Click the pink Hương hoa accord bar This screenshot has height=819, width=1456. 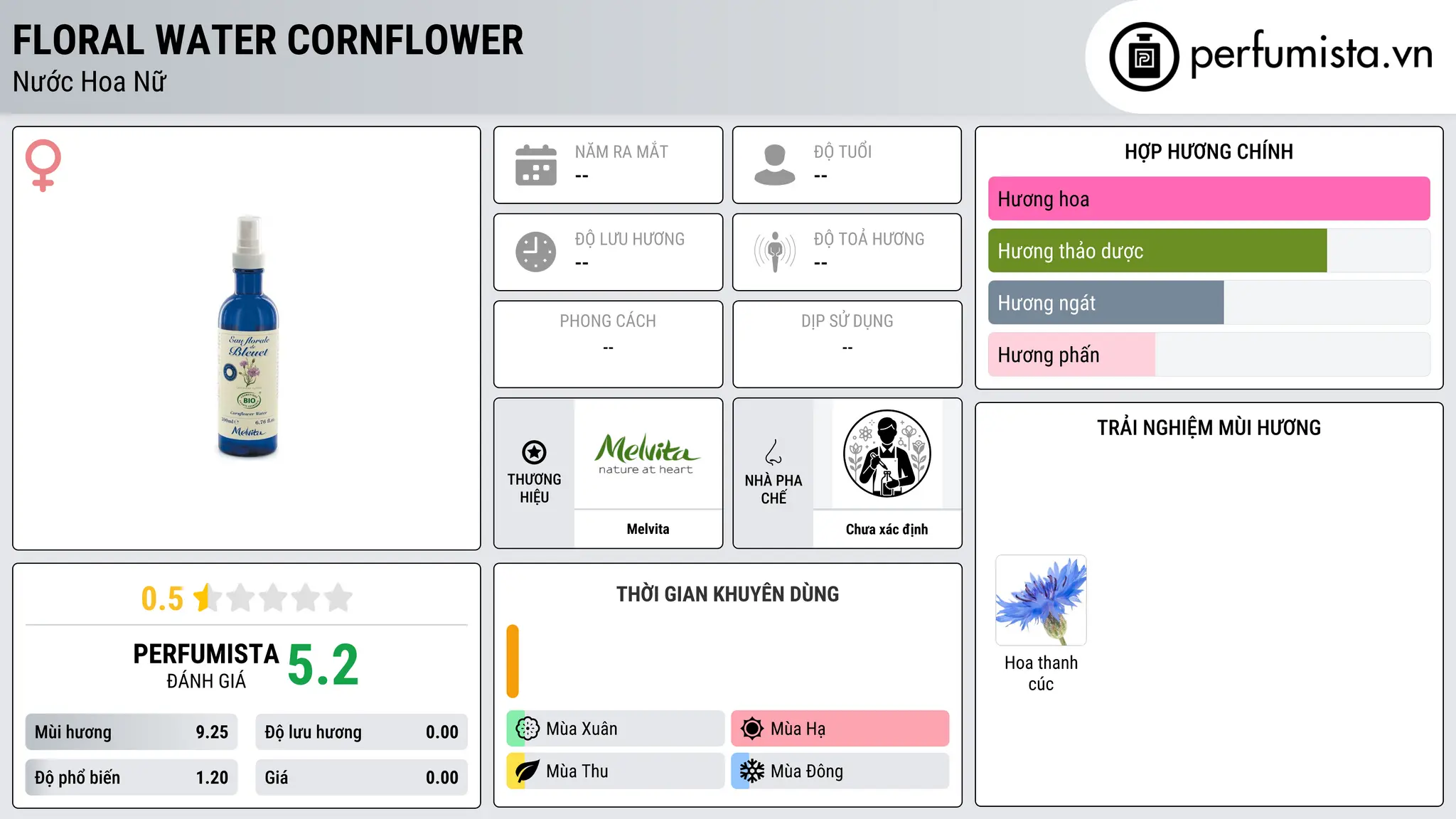1209,199
